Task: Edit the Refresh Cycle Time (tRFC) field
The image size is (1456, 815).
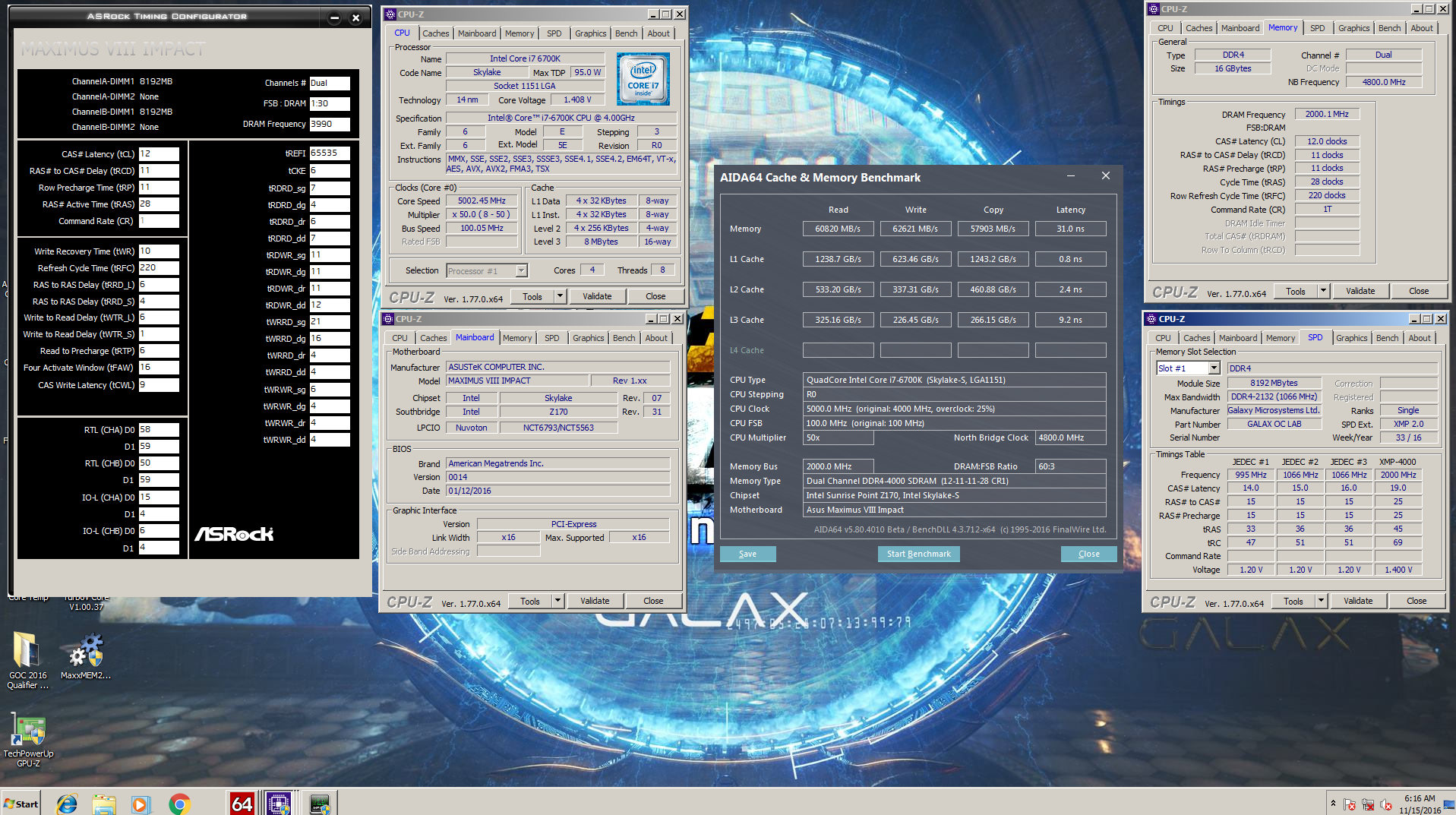Action: 159,268
